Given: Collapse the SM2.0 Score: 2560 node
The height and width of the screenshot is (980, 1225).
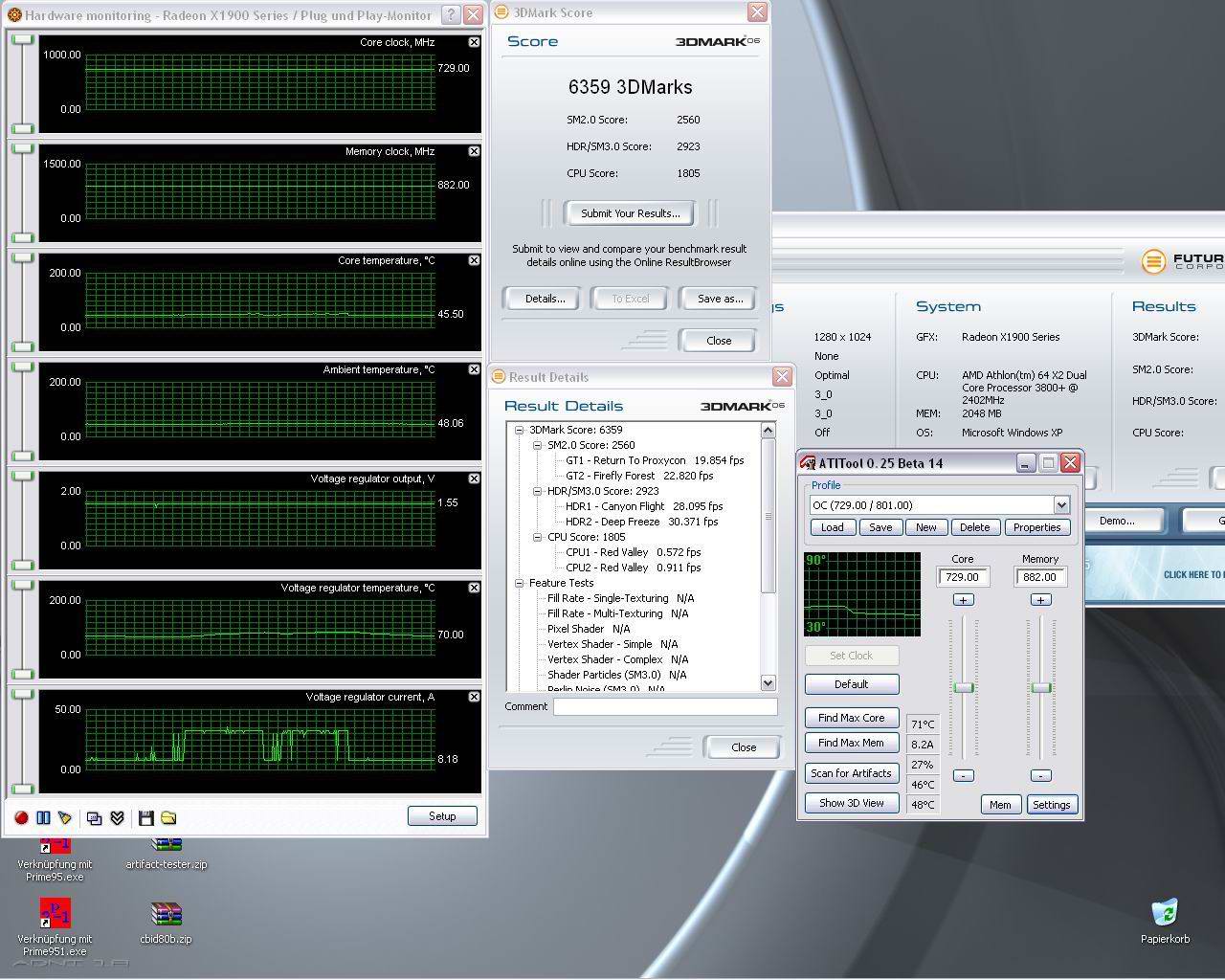Looking at the screenshot, I should click(538, 445).
